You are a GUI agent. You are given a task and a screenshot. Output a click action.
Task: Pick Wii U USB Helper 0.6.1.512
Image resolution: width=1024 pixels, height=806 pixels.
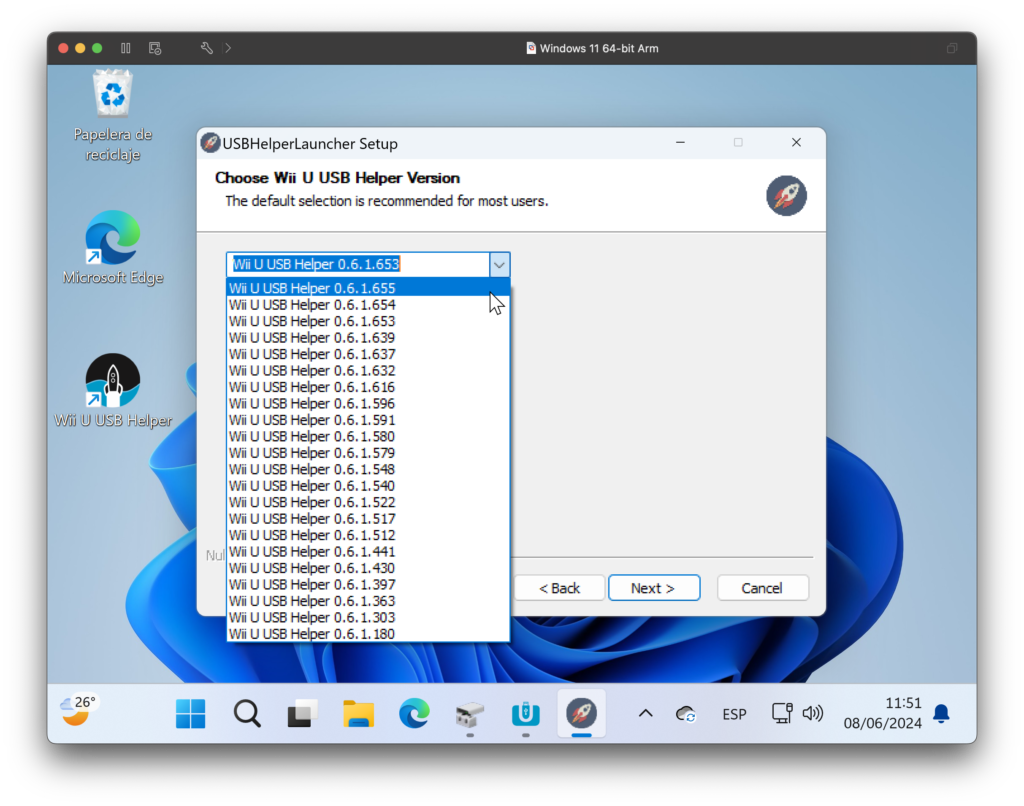point(368,535)
